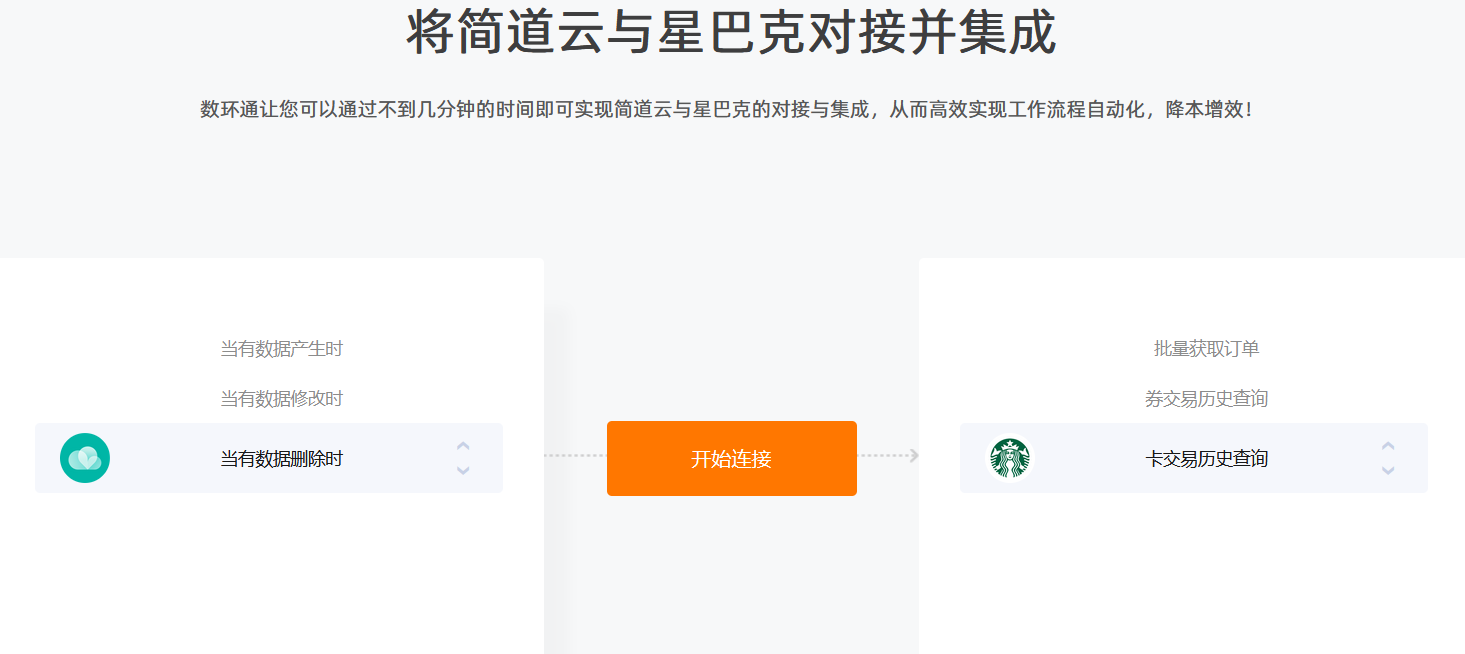1465x654 pixels.
Task: Click the highlighted Starbucks action row
Action: (x=1194, y=458)
